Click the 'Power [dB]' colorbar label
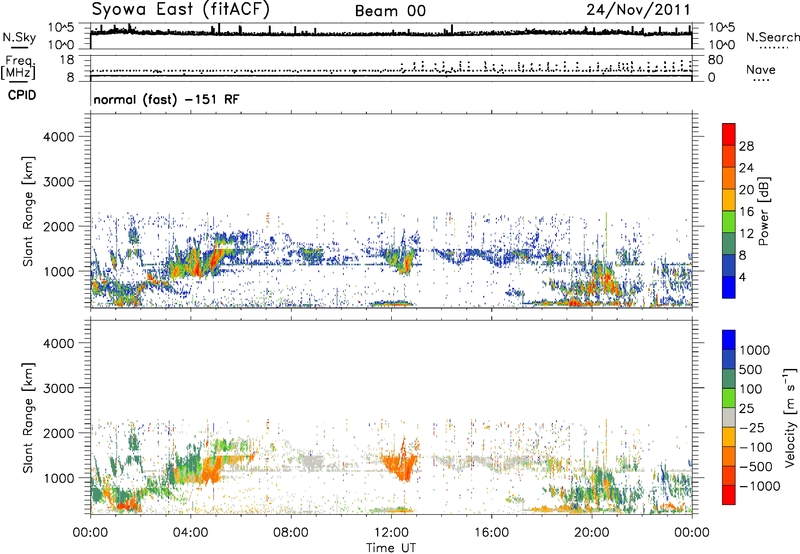This screenshot has height=554, width=800. point(764,211)
